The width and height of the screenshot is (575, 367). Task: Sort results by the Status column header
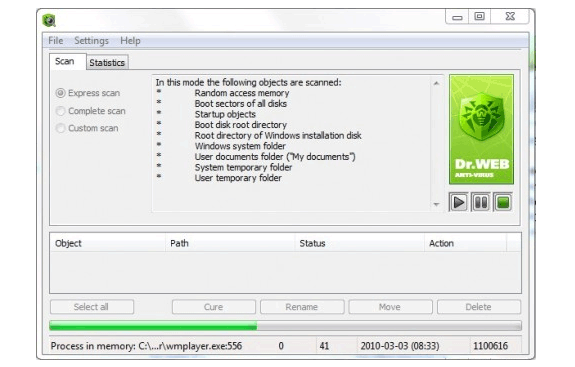click(359, 243)
